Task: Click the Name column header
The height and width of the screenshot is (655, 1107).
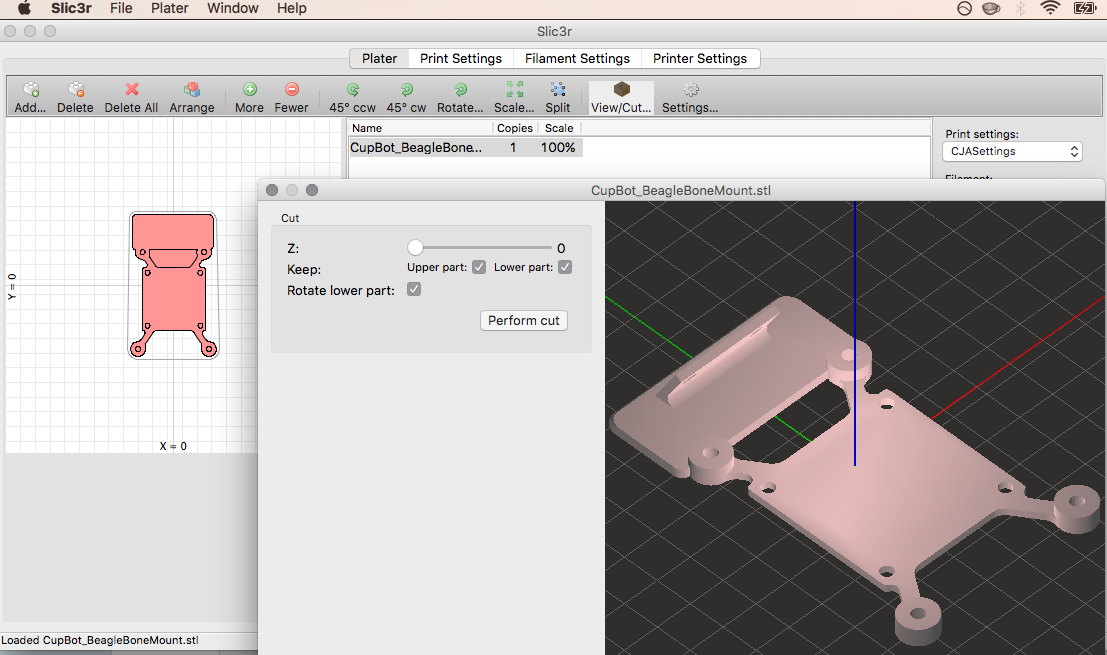Action: 421,128
